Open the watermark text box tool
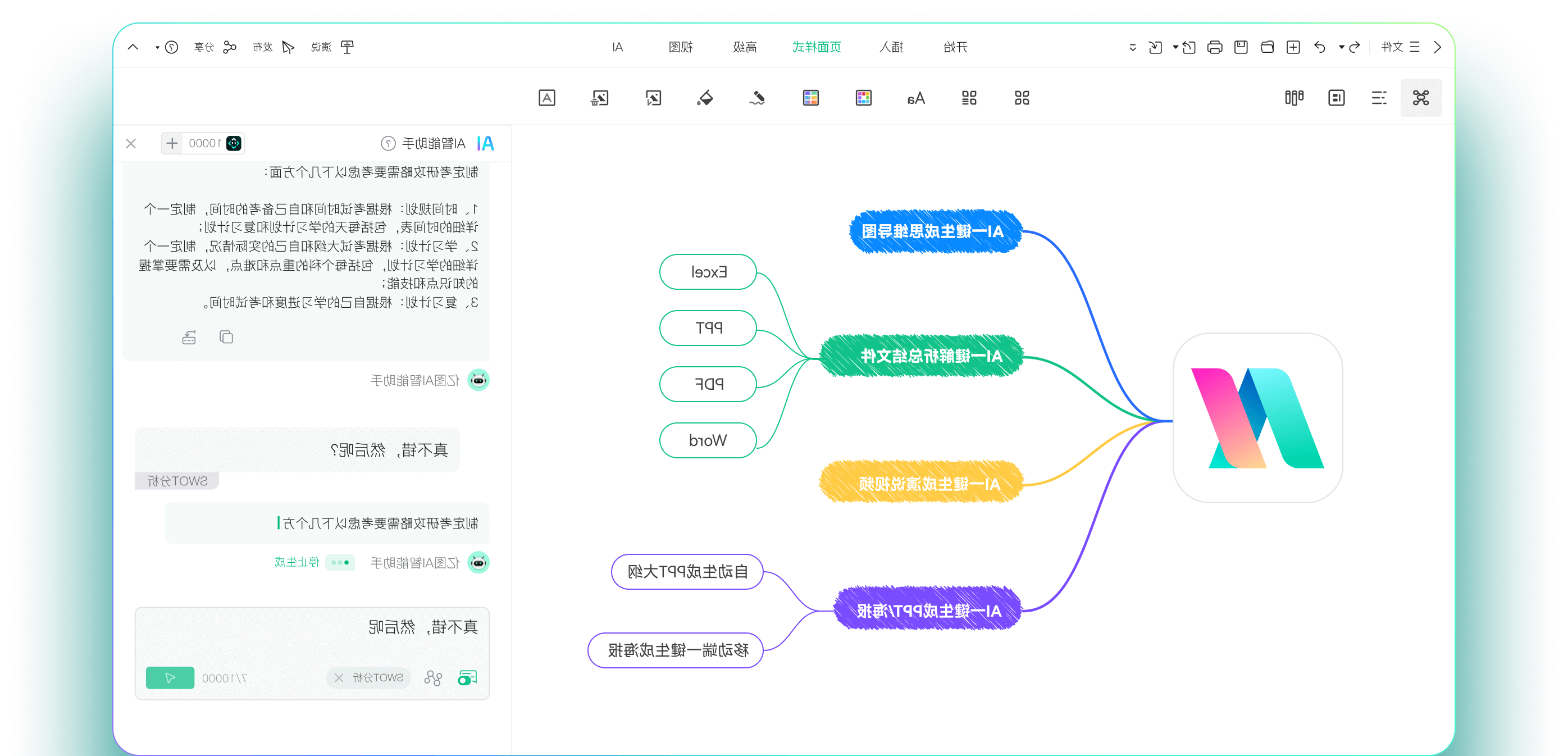The height and width of the screenshot is (756, 1568). point(546,97)
